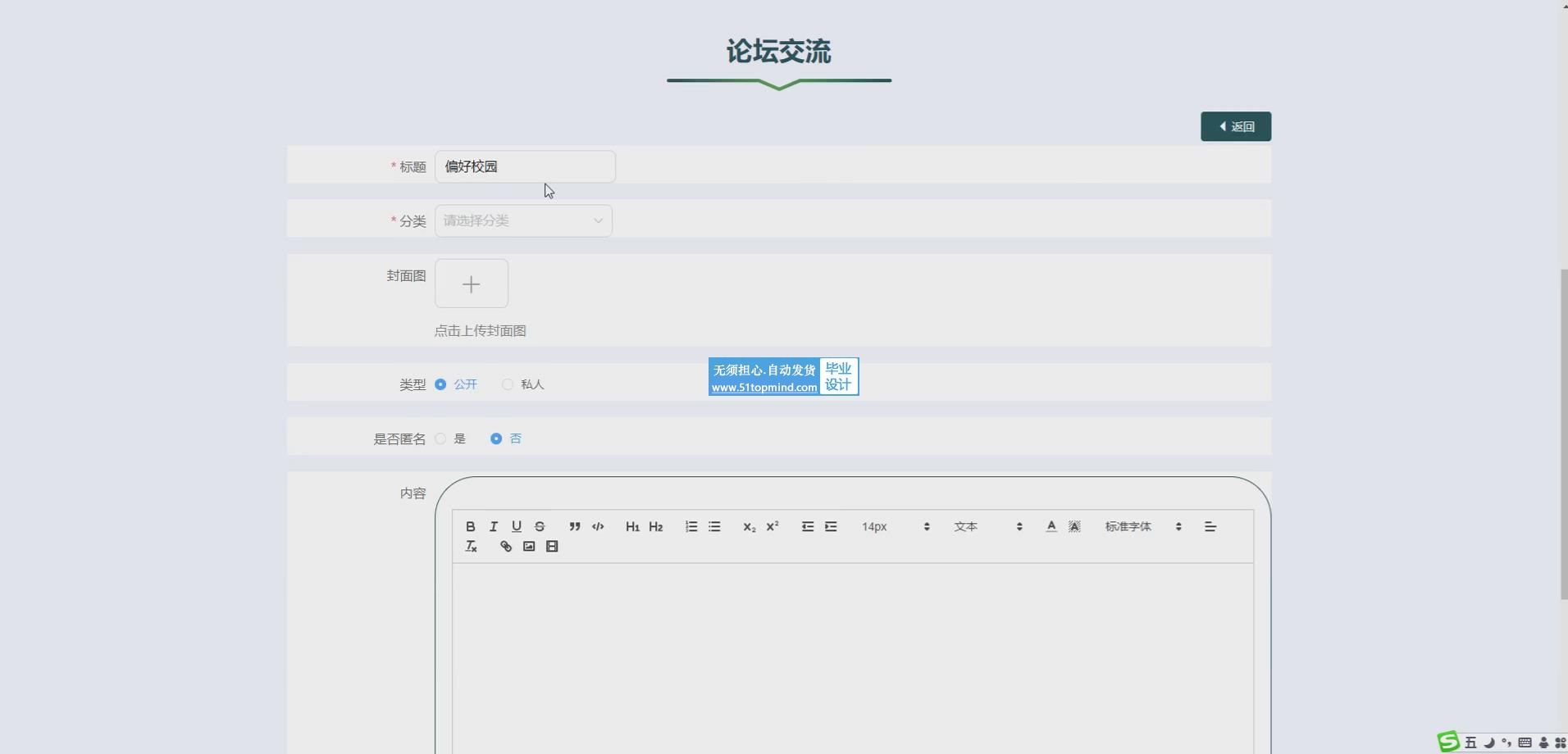Viewport: 1568px width, 754px height.
Task: Toggle bold formatting in the editor
Action: click(470, 527)
